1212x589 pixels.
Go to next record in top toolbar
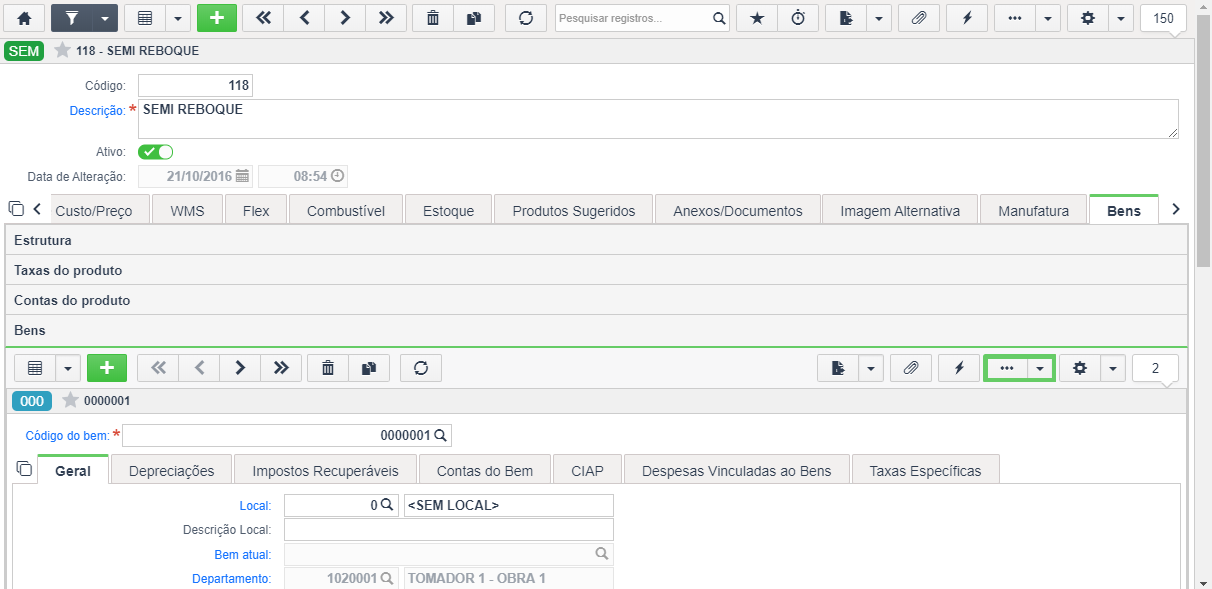(345, 18)
